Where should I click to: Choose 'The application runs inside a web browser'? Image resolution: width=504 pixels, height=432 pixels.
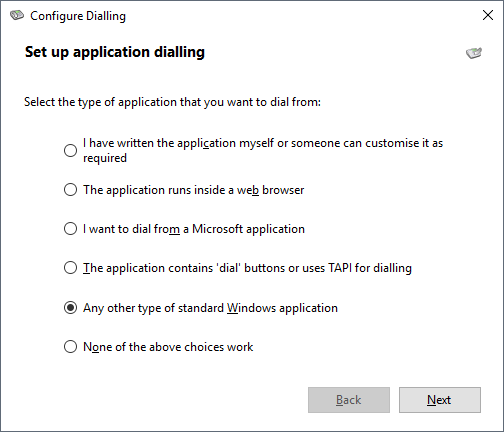(x=70, y=190)
